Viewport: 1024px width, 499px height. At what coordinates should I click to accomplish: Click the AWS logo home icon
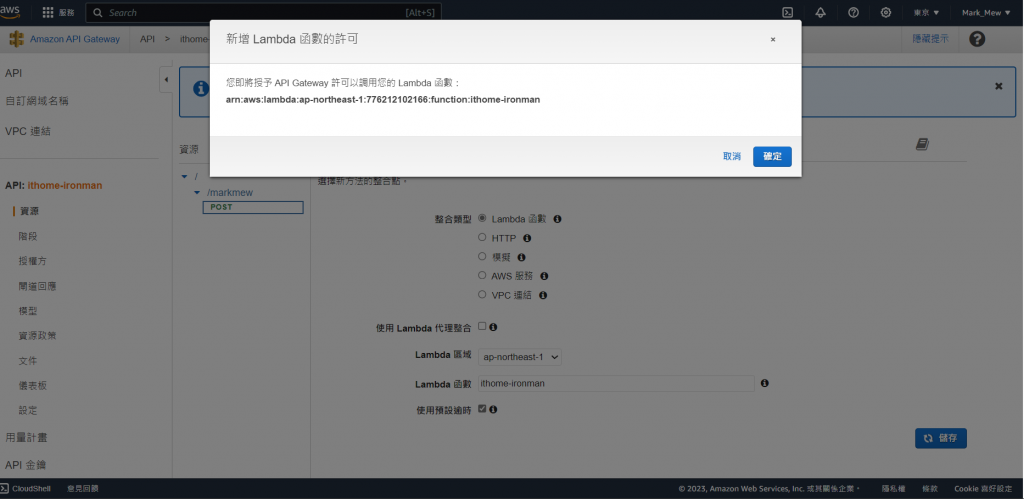click(x=10, y=11)
